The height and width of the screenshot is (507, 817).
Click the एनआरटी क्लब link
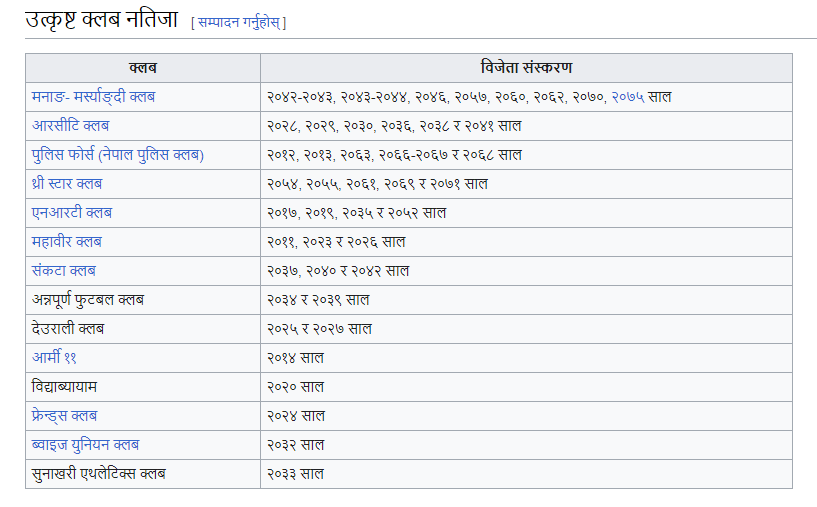[71, 213]
